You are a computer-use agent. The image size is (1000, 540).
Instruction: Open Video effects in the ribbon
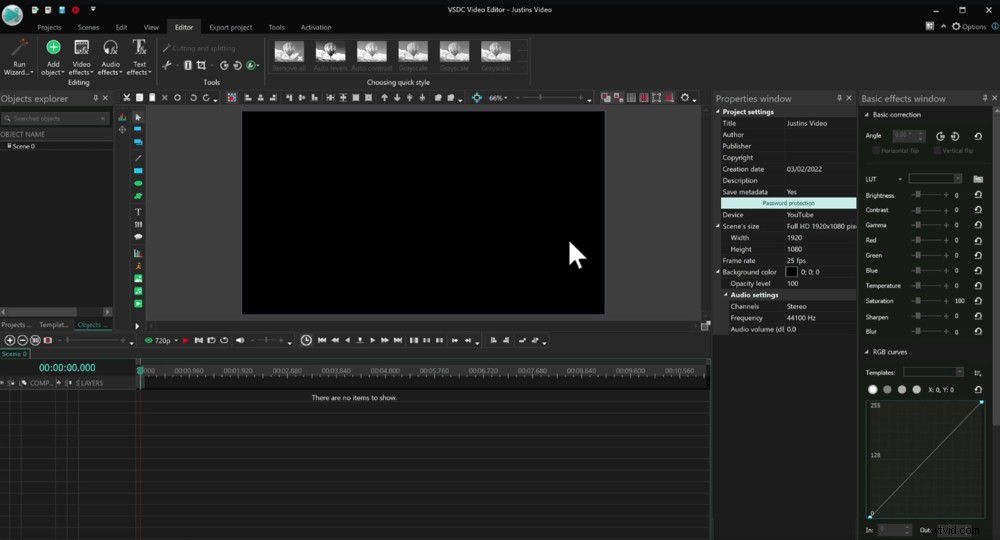pyautogui.click(x=82, y=57)
